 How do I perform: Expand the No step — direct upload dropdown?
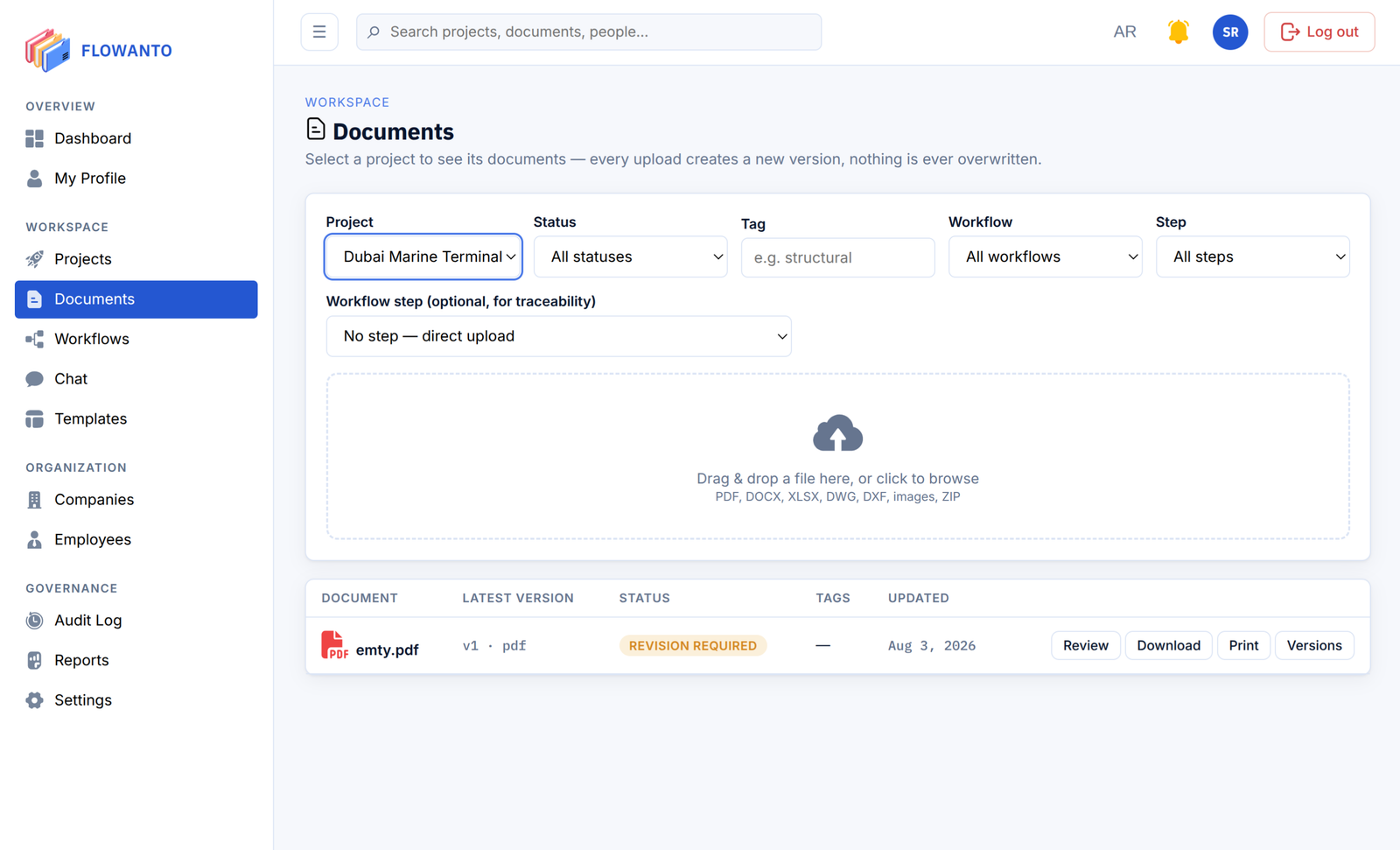click(558, 336)
